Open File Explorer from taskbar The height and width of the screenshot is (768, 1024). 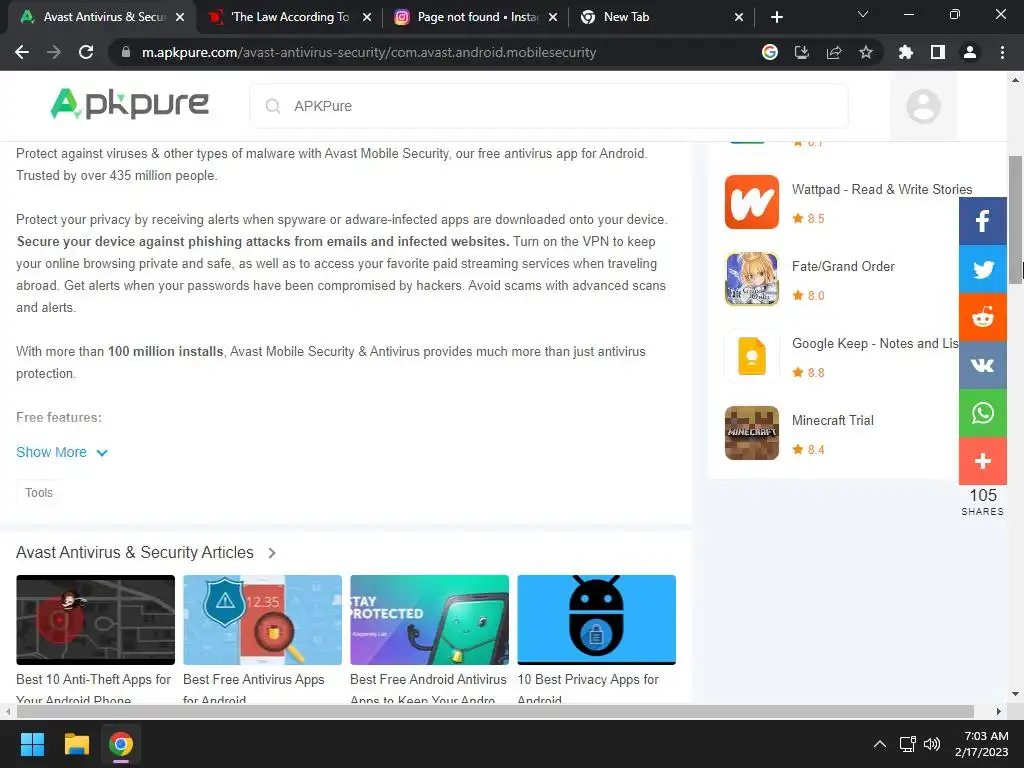[x=76, y=744]
